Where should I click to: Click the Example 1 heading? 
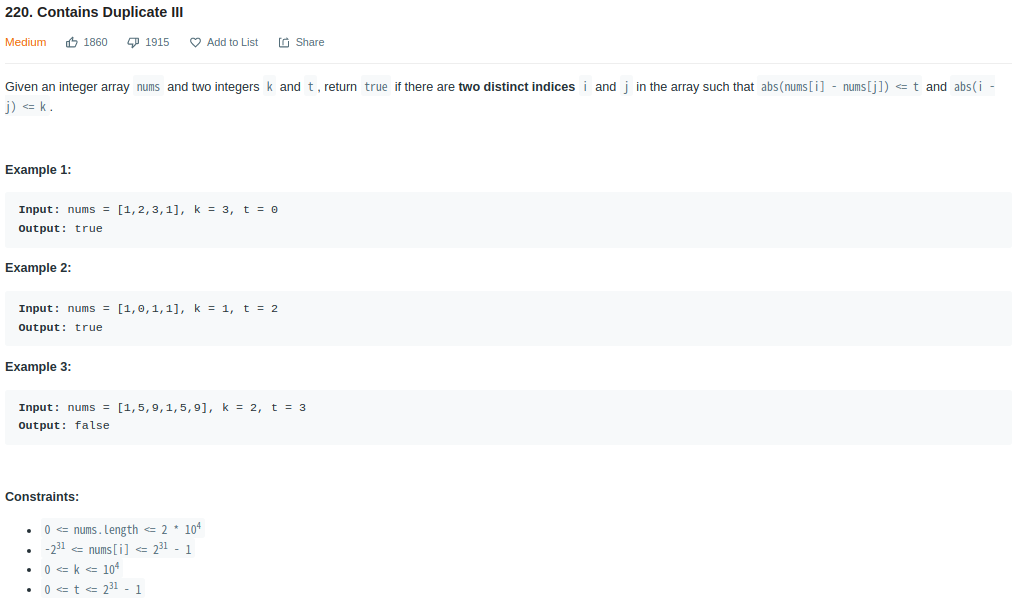point(38,170)
